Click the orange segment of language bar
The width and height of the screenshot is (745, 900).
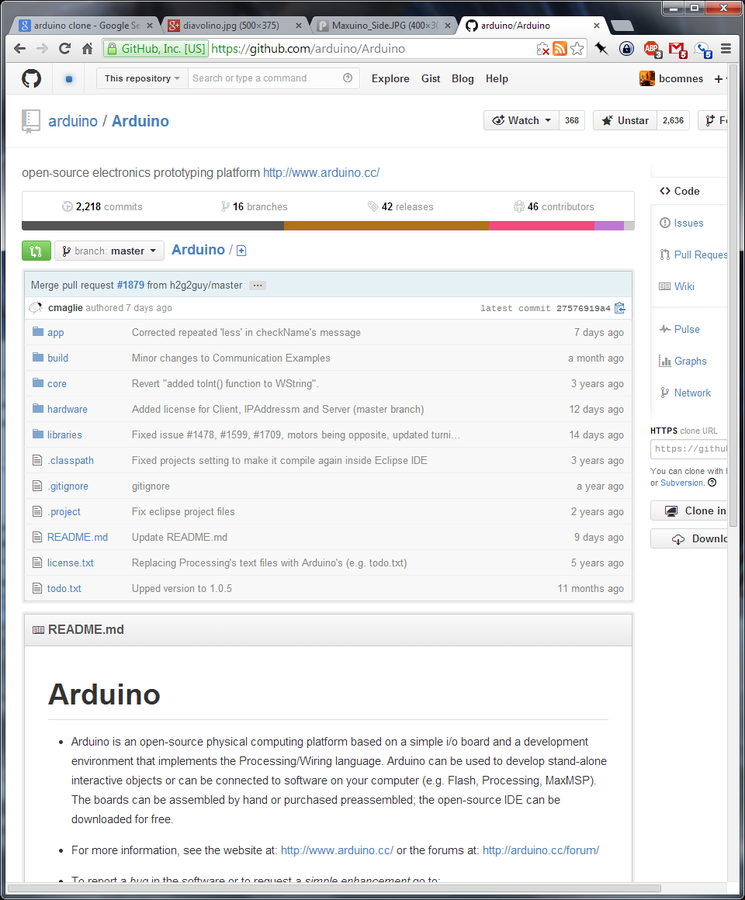click(386, 226)
